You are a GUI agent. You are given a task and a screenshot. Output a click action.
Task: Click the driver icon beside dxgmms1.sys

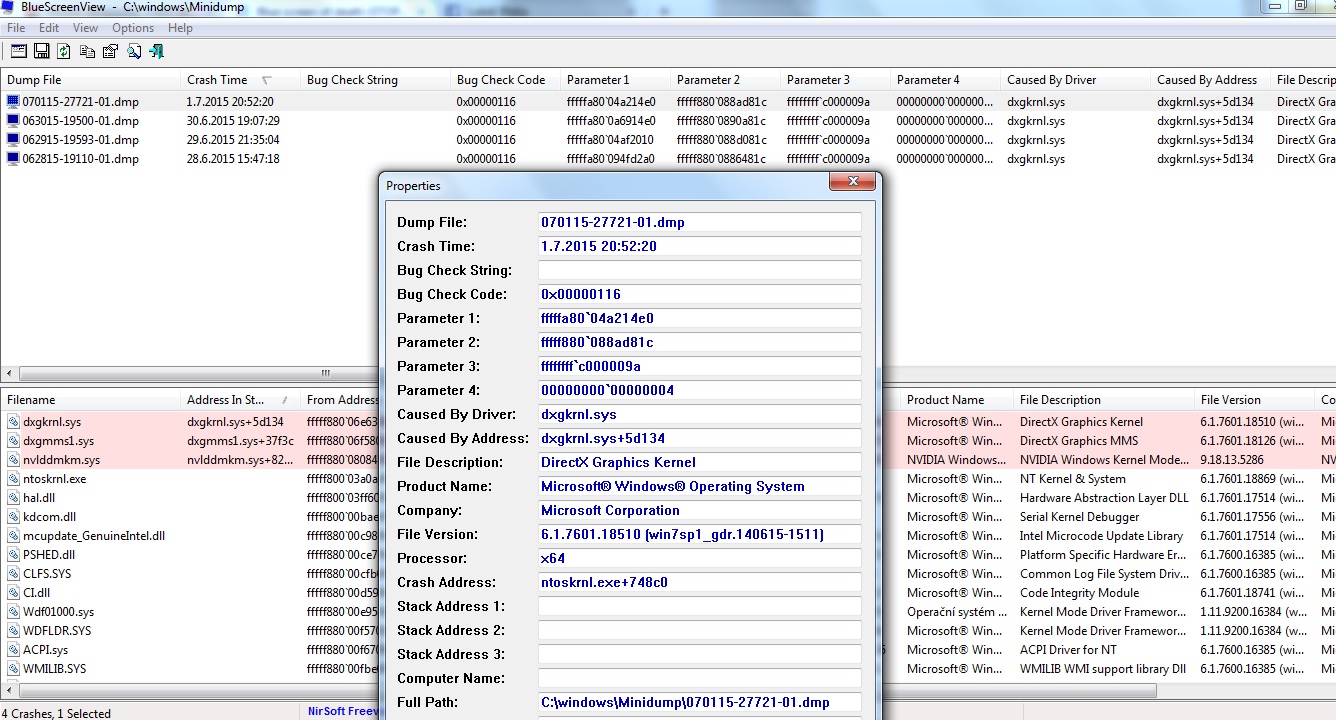(x=13, y=441)
